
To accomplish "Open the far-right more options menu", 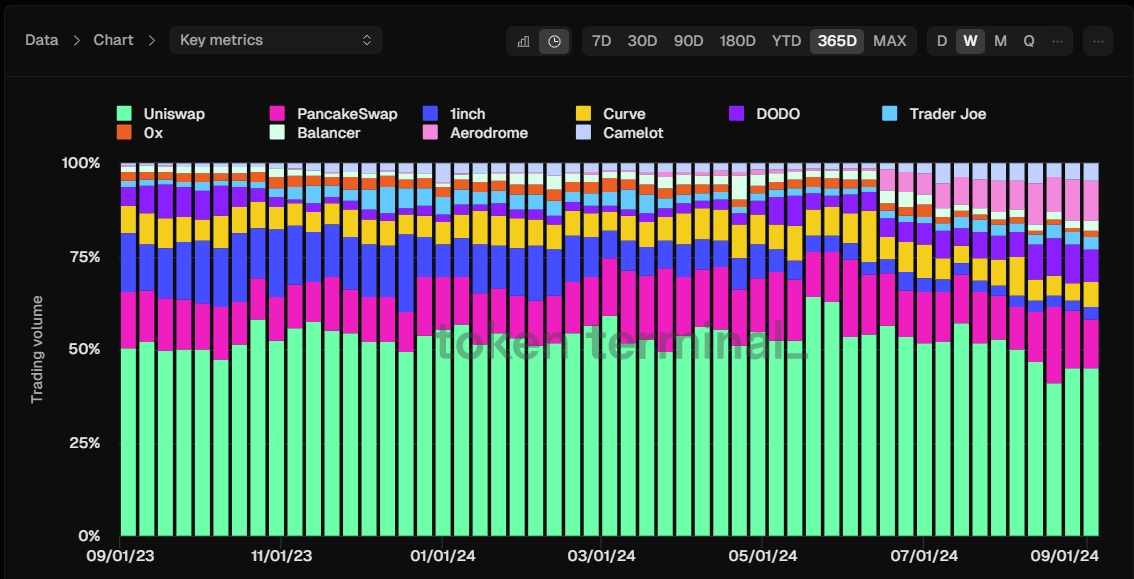I will pos(1098,41).
